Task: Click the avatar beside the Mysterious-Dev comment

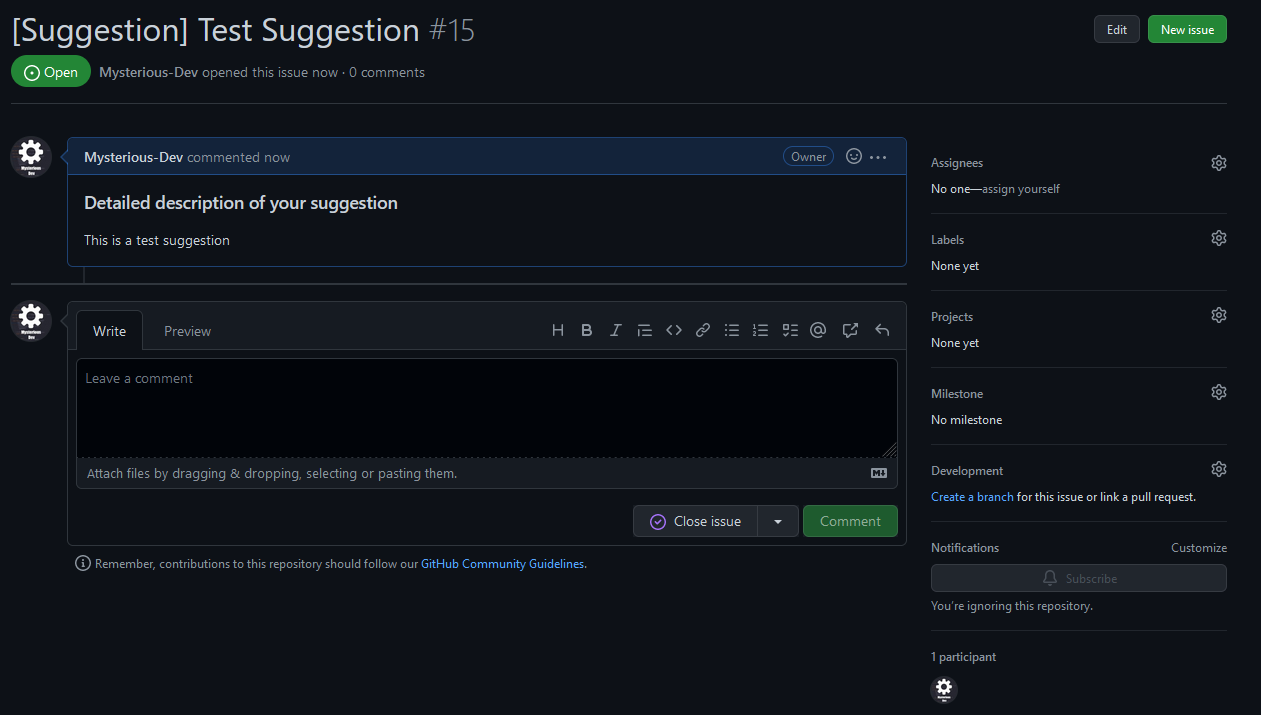Action: [x=31, y=157]
